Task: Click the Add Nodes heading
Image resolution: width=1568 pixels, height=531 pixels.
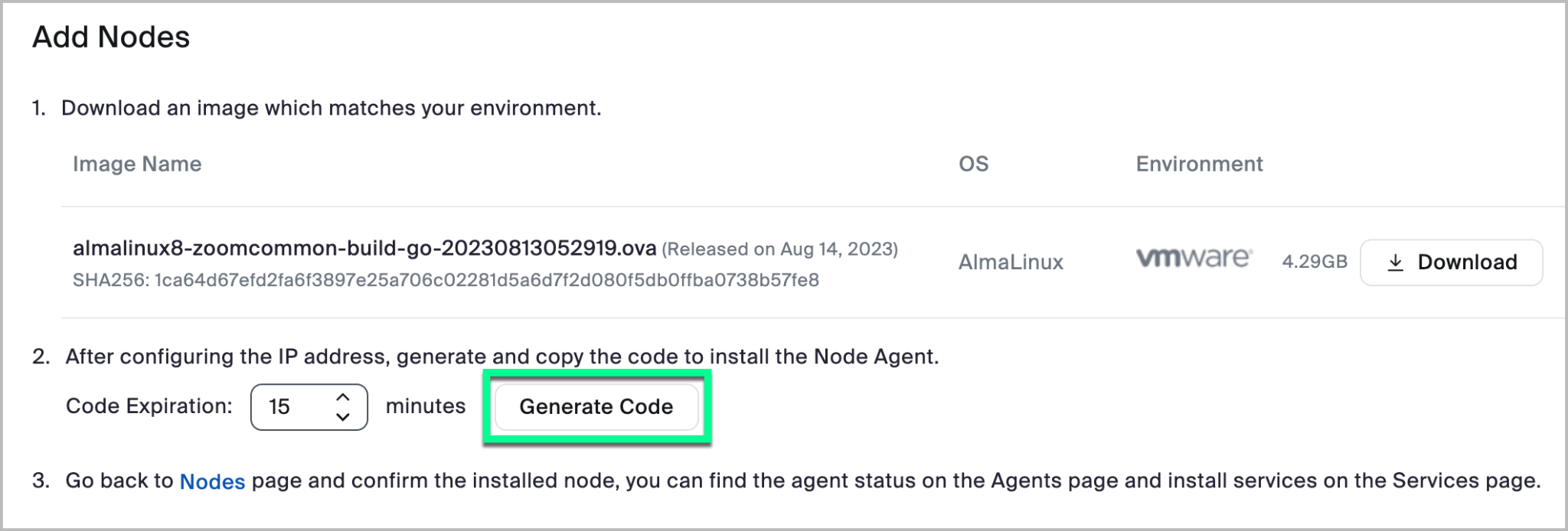Action: point(111,37)
